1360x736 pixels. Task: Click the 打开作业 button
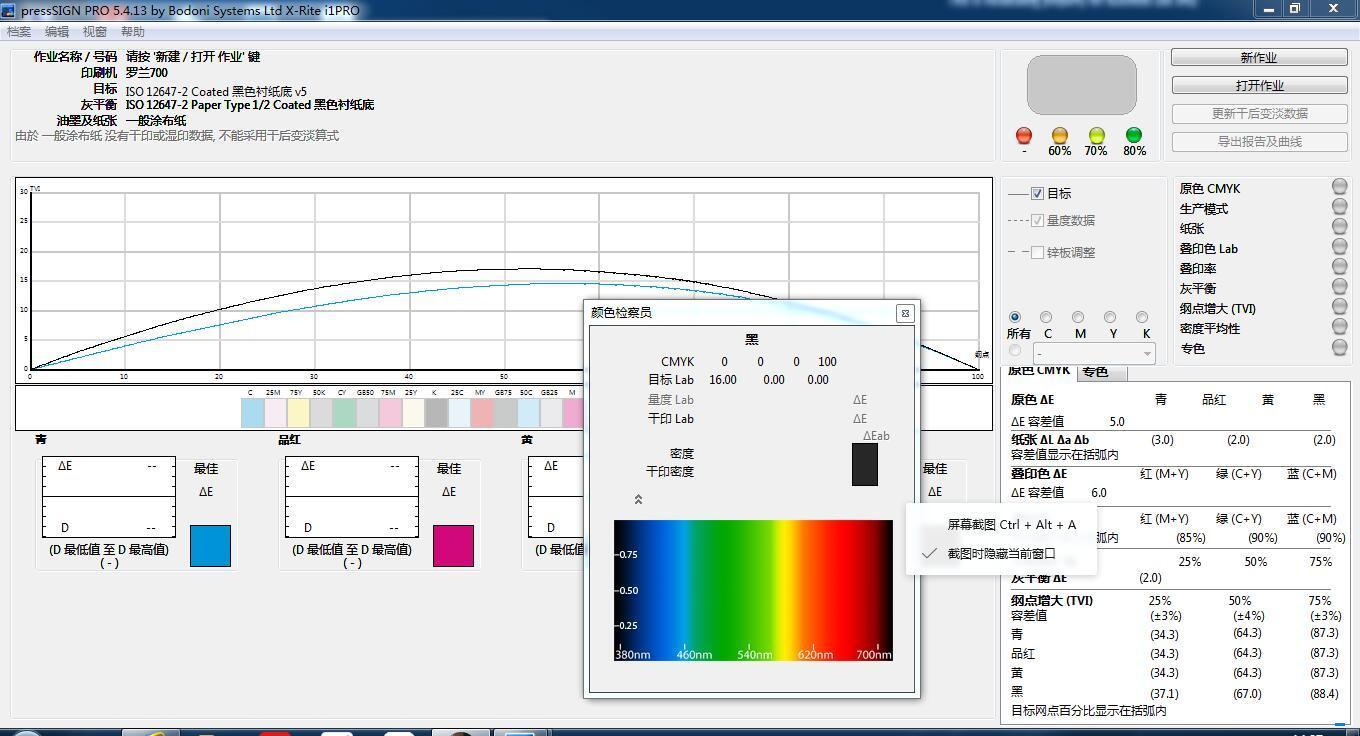click(x=1259, y=86)
